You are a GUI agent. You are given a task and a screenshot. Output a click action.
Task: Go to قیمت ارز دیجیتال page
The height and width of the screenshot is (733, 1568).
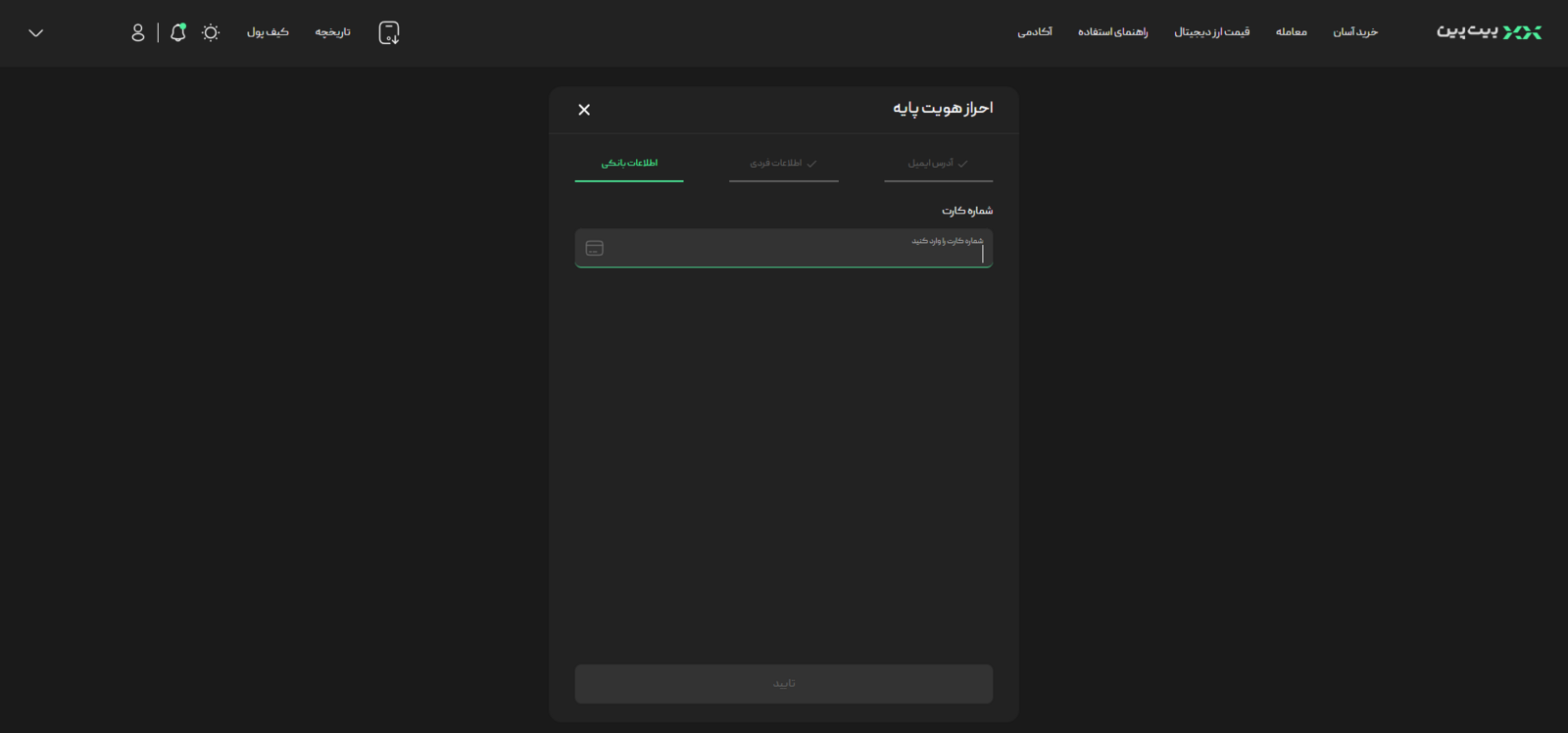pos(1211,32)
